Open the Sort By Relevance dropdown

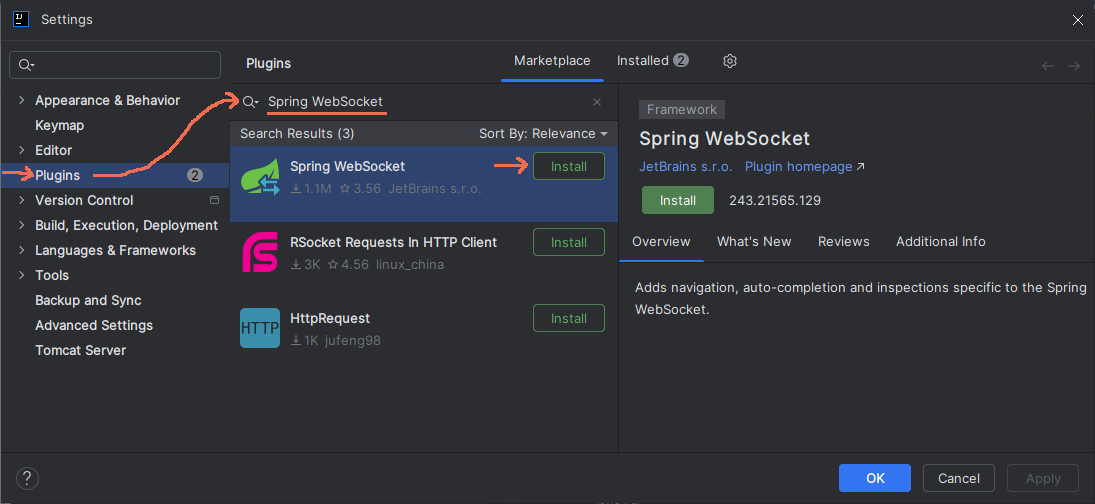(544, 133)
